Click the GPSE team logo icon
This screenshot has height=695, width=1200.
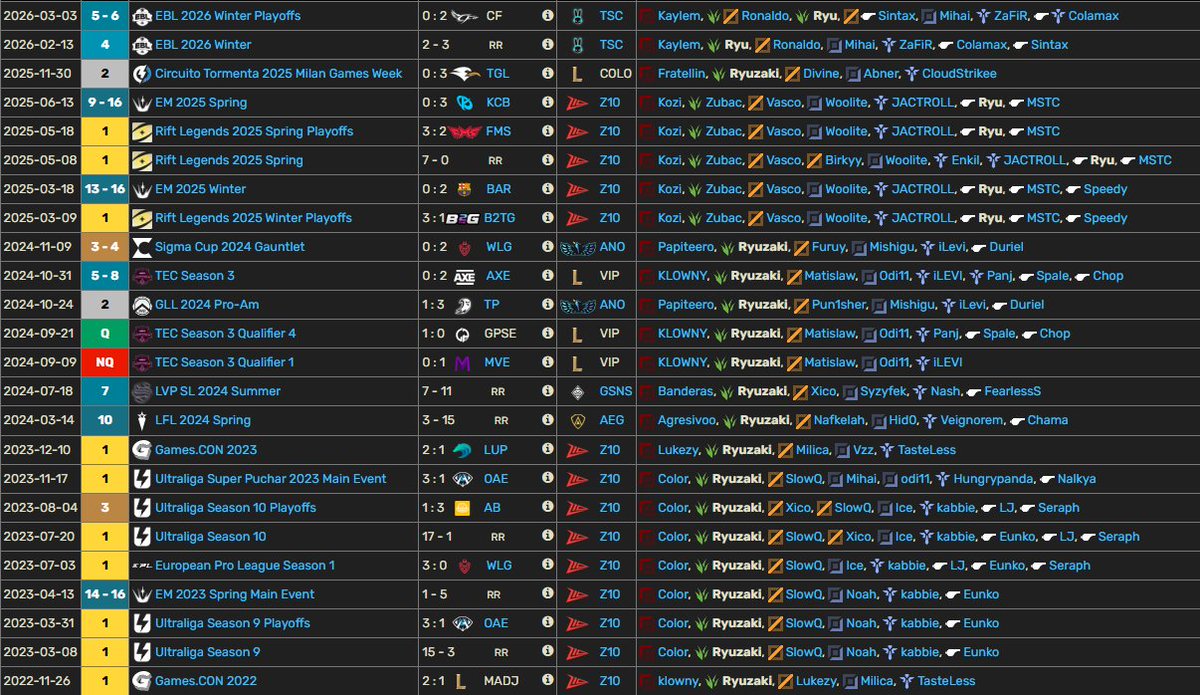point(464,334)
